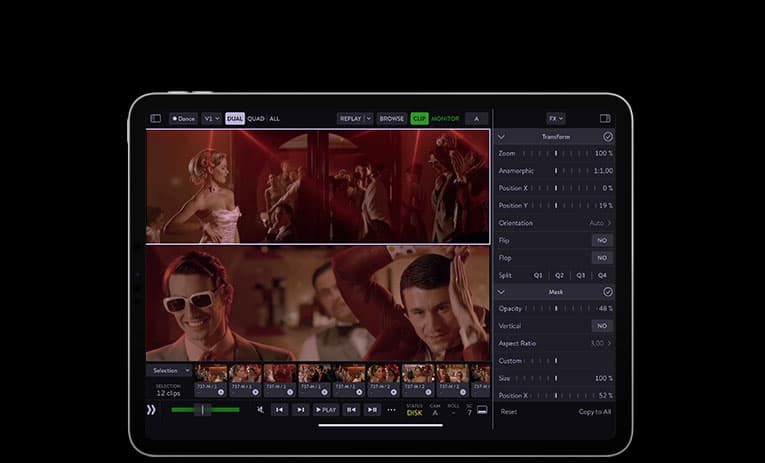
Task: Toggle the Vertical mask NO switch
Action: click(x=602, y=326)
